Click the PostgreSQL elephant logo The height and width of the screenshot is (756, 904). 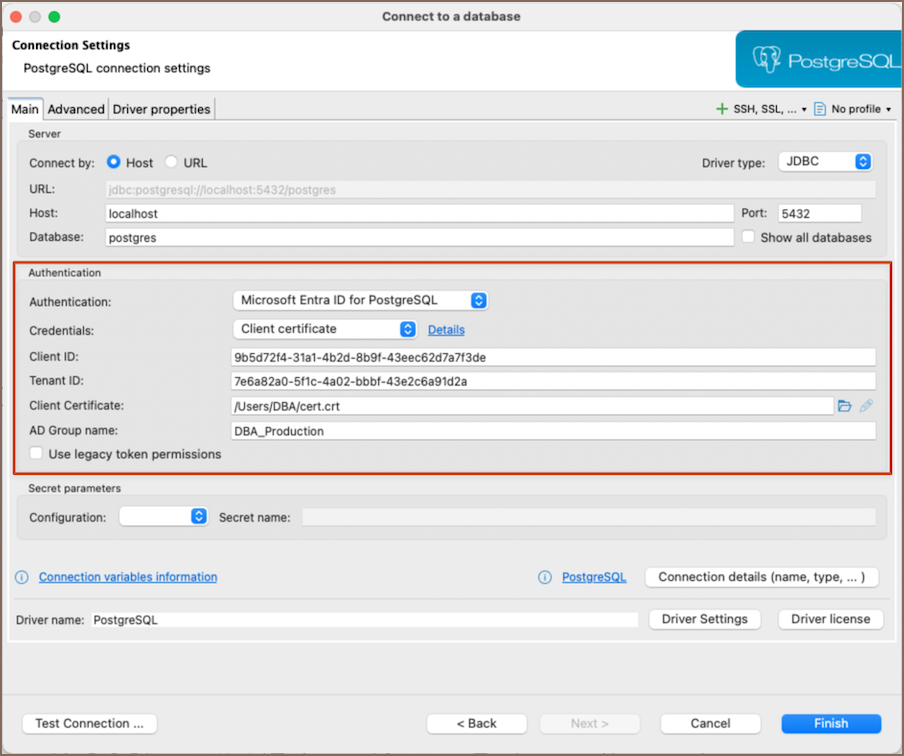click(x=767, y=60)
